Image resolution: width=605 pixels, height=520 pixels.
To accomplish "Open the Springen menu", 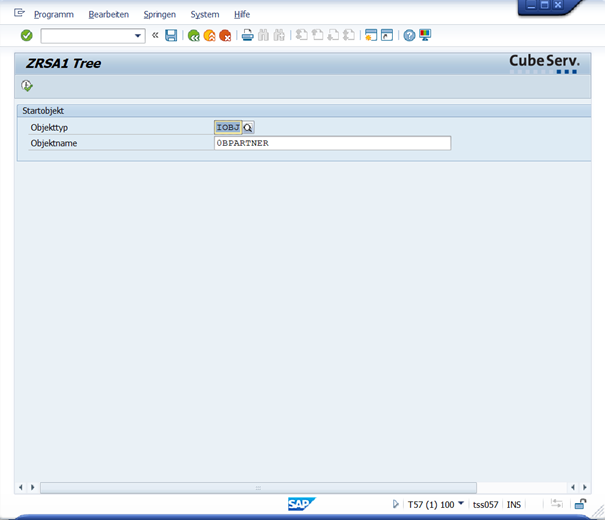I will click(x=160, y=14).
